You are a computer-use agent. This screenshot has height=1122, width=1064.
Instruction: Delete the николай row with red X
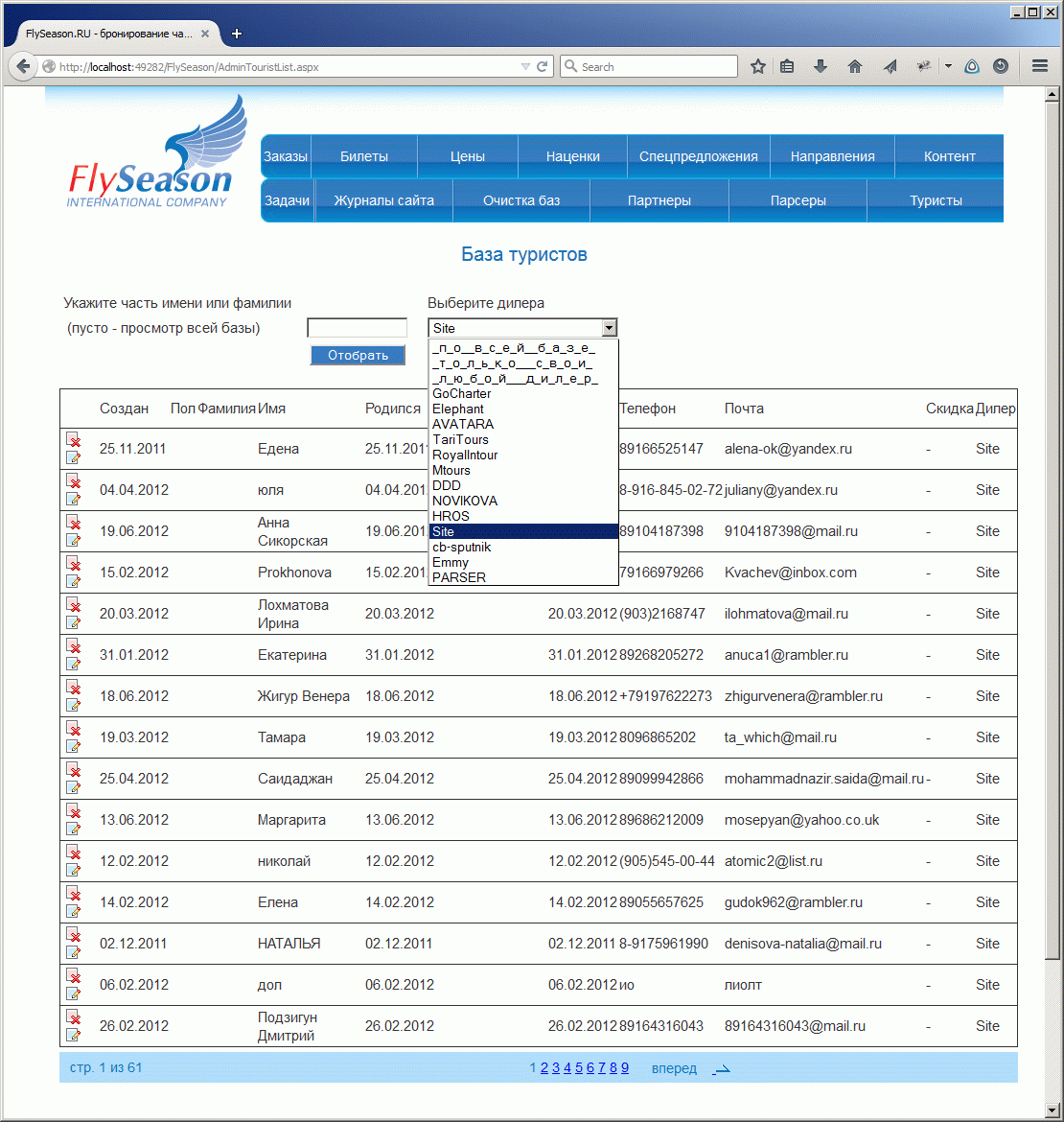pyautogui.click(x=74, y=852)
